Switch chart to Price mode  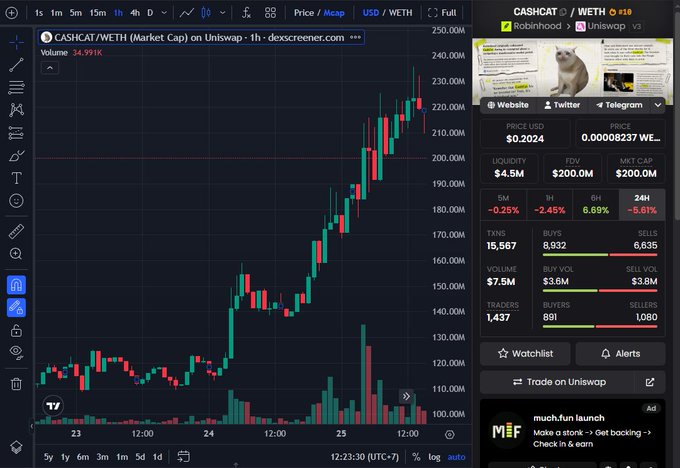point(304,13)
